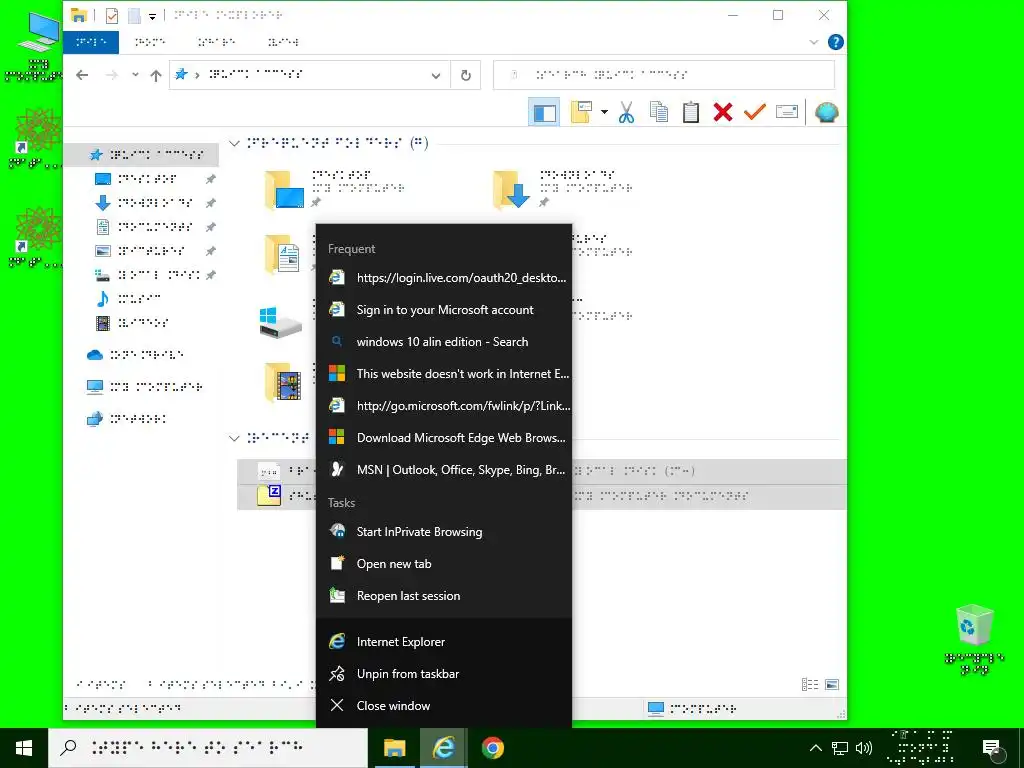The width and height of the screenshot is (1024, 768).
Task: Open the quick access toolbar customize dropdown
Action: point(152,16)
